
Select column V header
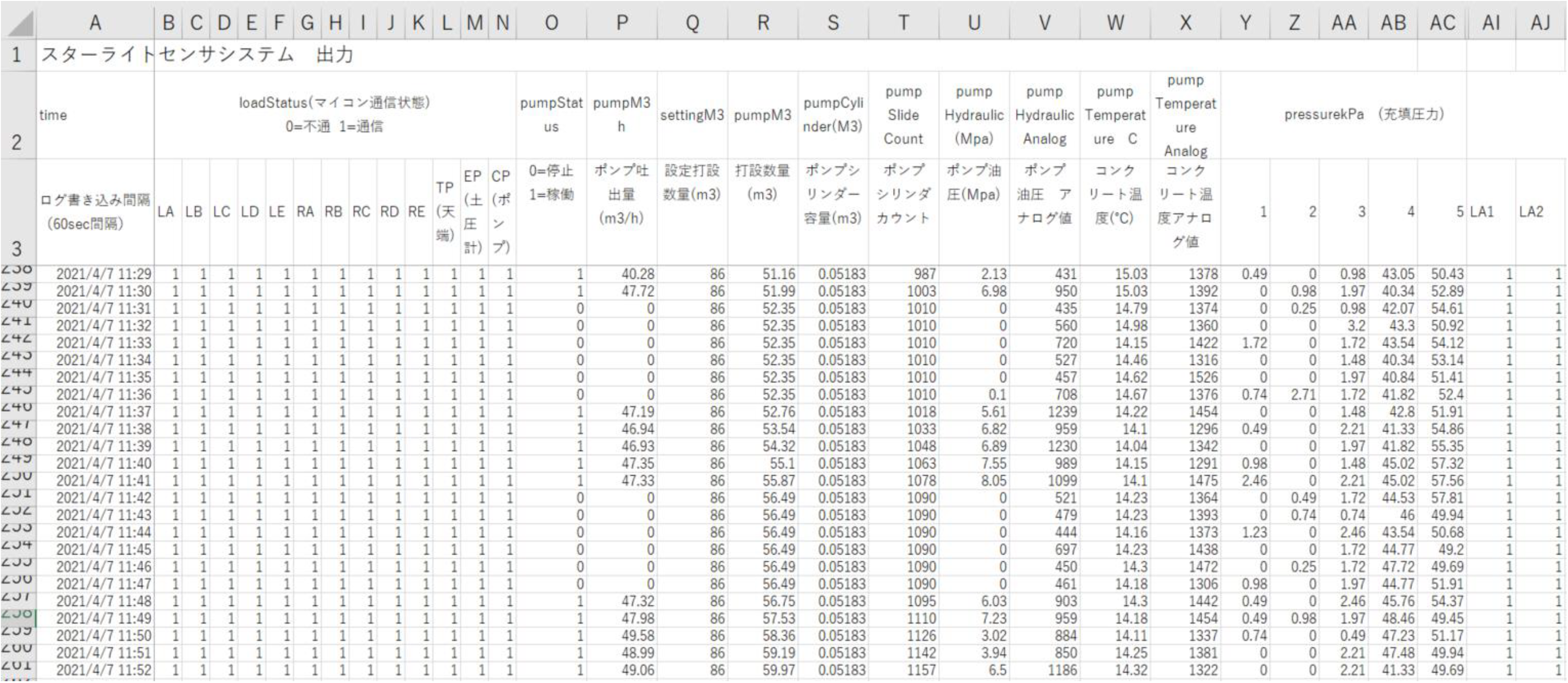pyautogui.click(x=1045, y=23)
